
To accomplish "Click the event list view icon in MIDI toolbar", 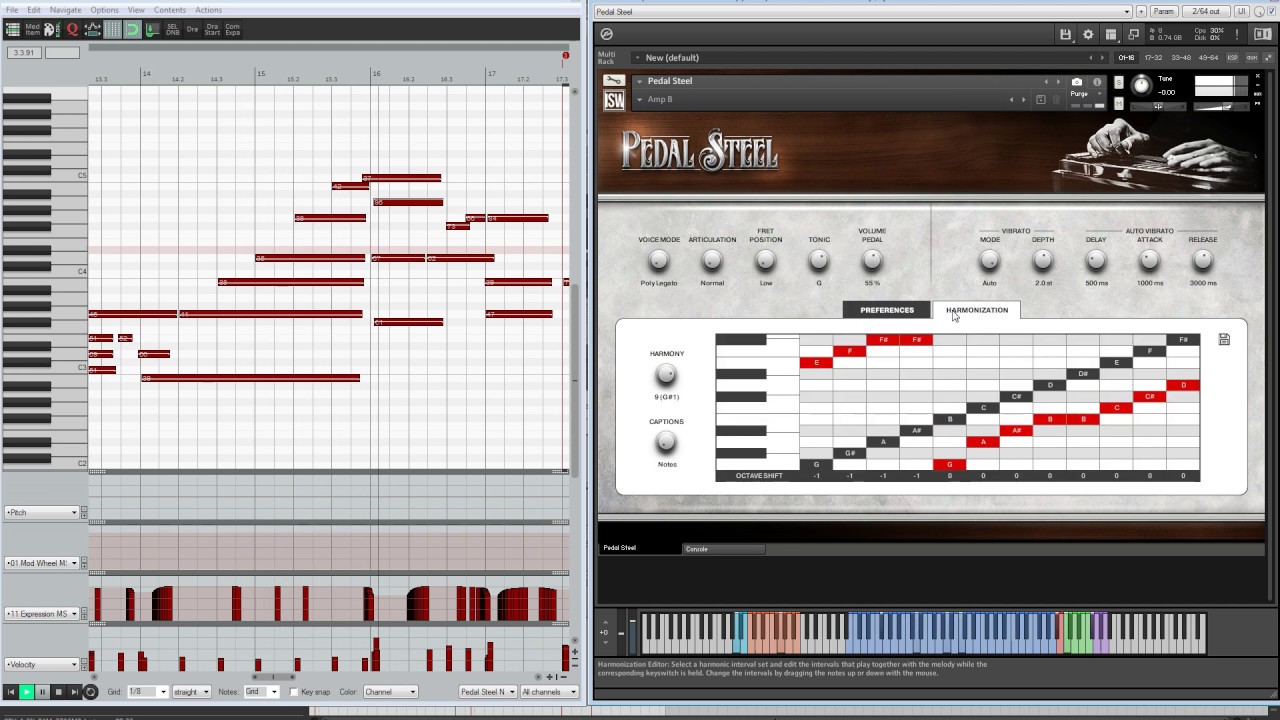I will click(x=13, y=30).
